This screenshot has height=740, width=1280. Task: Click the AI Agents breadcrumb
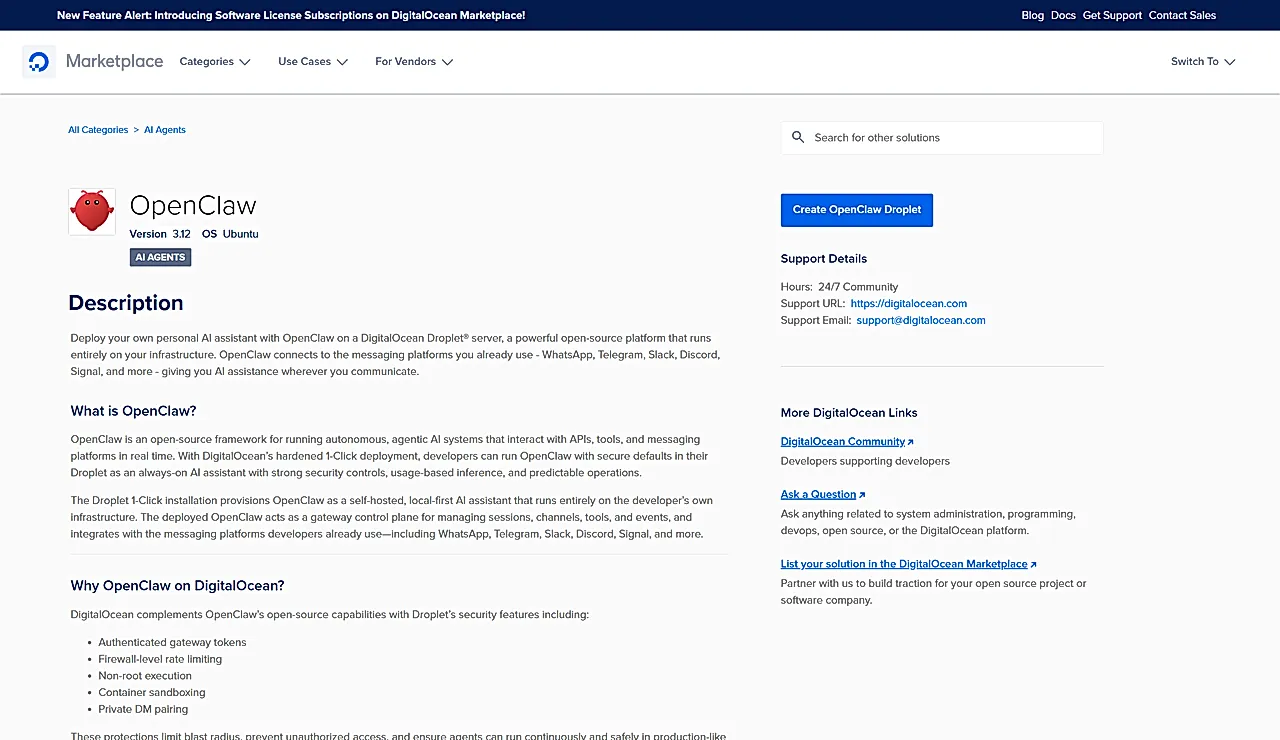pyautogui.click(x=165, y=130)
